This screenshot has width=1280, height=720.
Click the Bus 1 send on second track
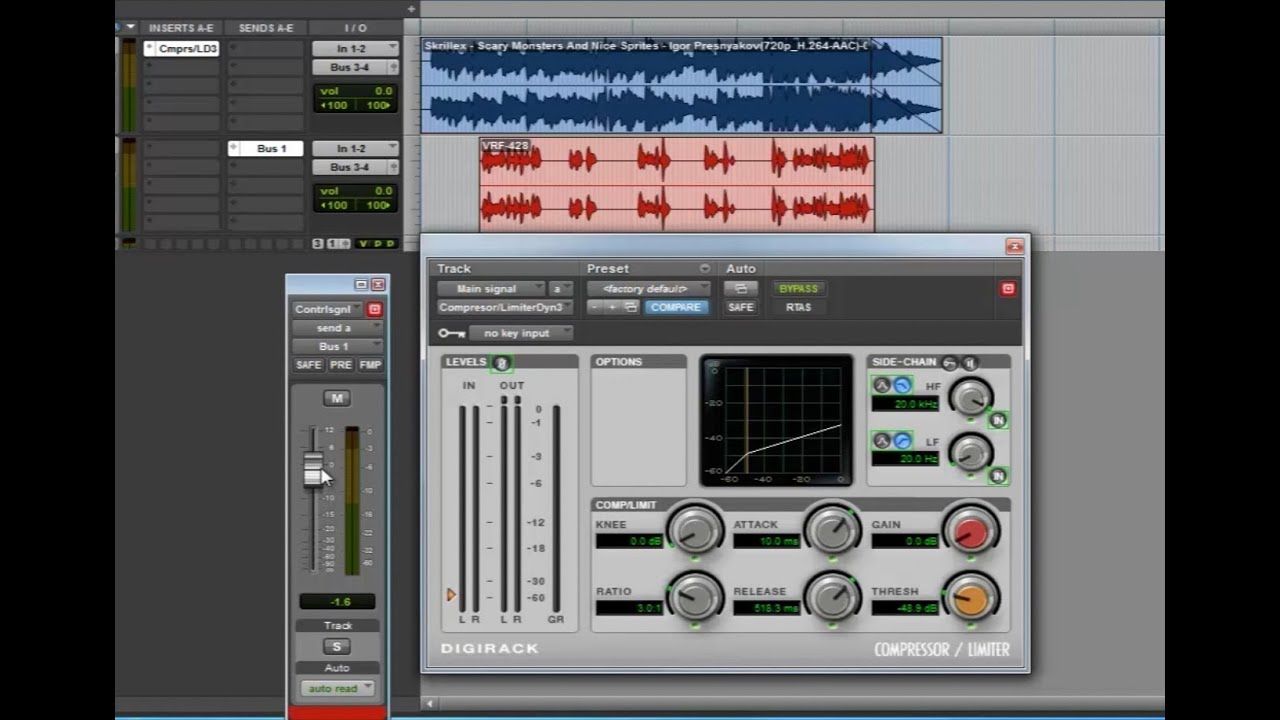(266, 148)
